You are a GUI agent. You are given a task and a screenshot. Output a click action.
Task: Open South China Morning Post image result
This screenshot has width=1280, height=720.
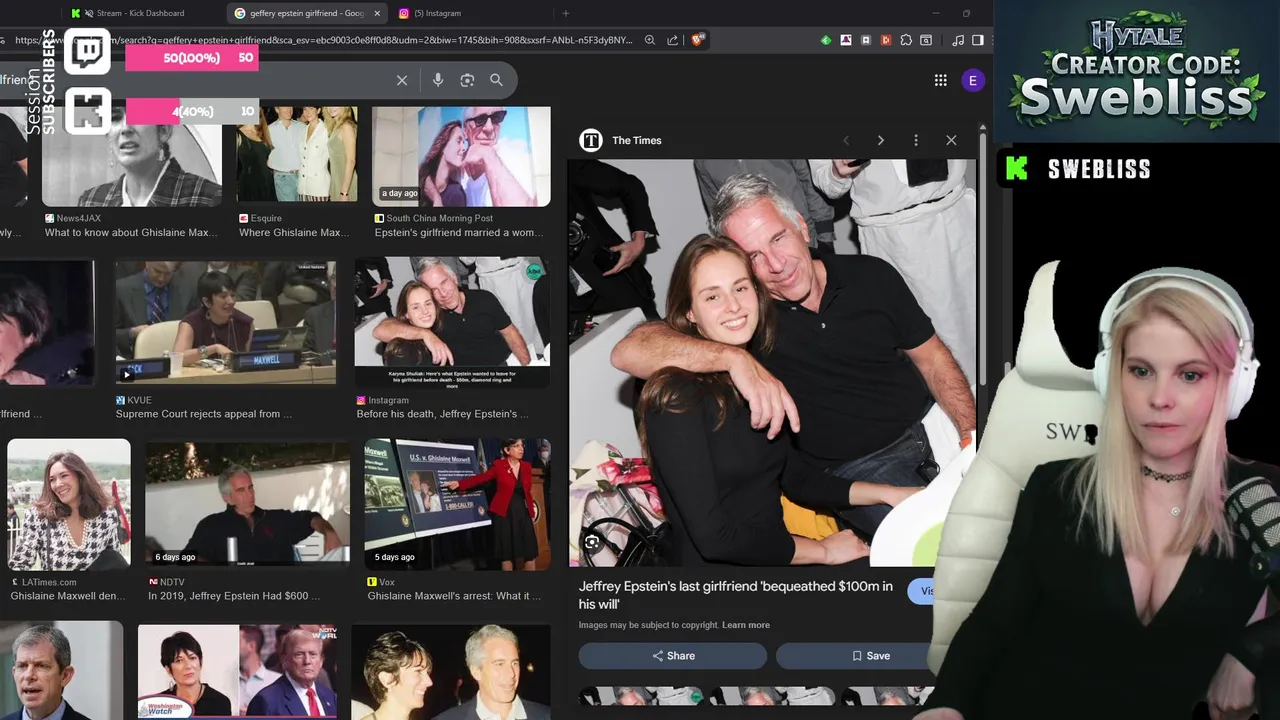click(x=461, y=157)
